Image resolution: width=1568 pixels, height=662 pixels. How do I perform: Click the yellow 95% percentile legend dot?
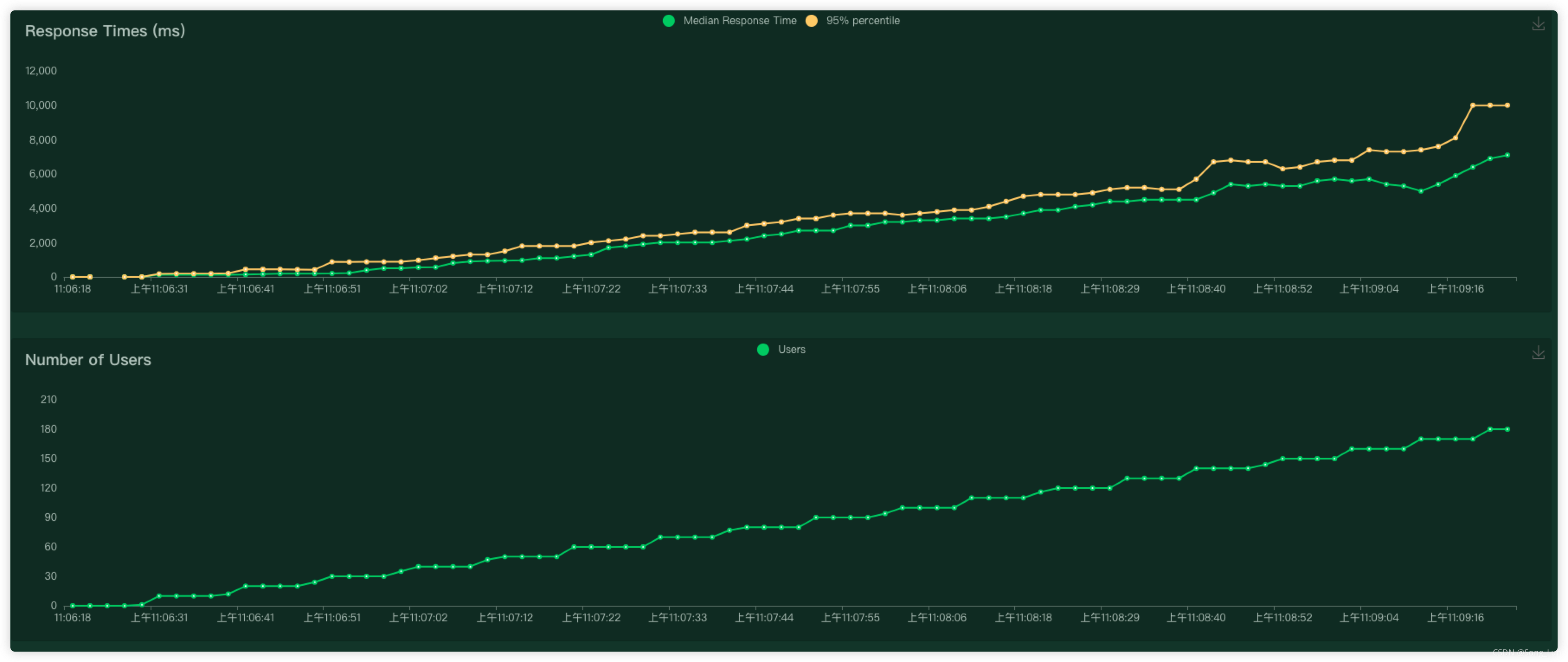[x=811, y=21]
